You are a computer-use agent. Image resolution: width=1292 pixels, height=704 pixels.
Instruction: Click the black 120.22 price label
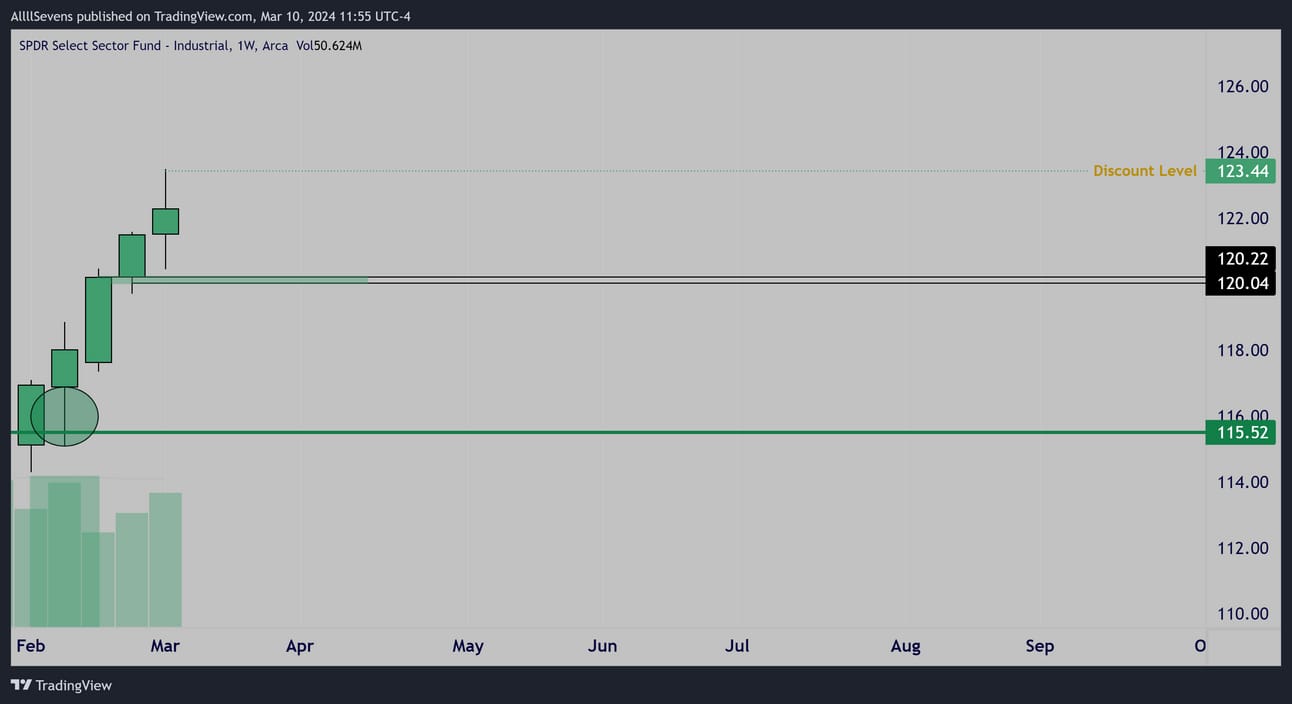pyautogui.click(x=1240, y=258)
